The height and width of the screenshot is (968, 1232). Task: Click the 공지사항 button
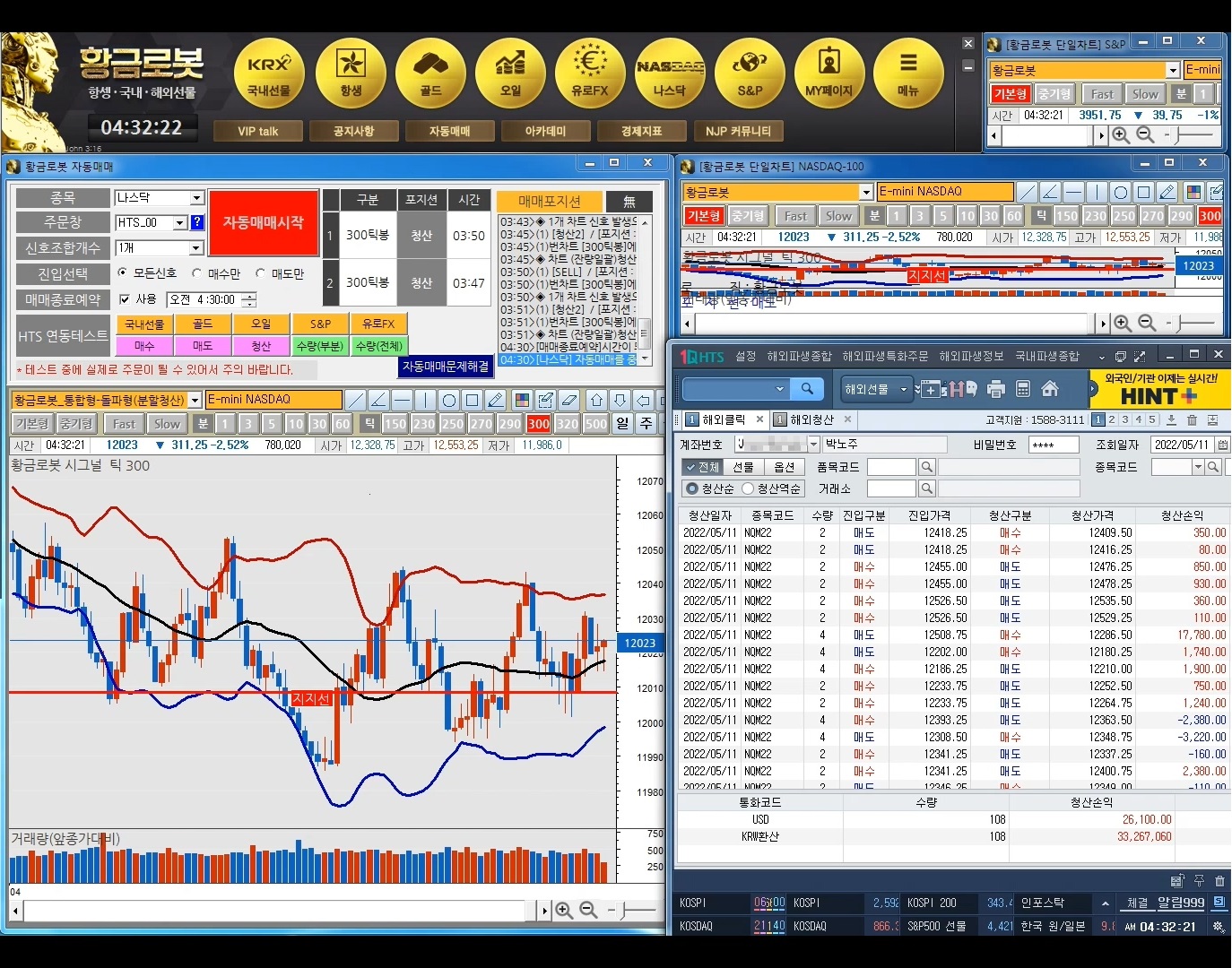click(353, 131)
